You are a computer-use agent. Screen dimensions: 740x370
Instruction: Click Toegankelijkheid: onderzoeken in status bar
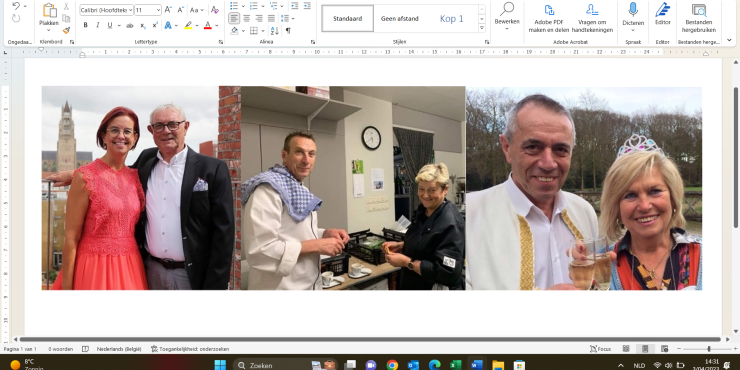[190, 349]
